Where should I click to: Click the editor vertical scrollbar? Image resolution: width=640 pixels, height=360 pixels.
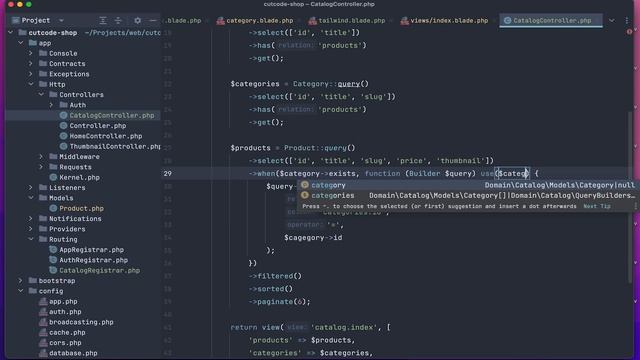[630, 196]
